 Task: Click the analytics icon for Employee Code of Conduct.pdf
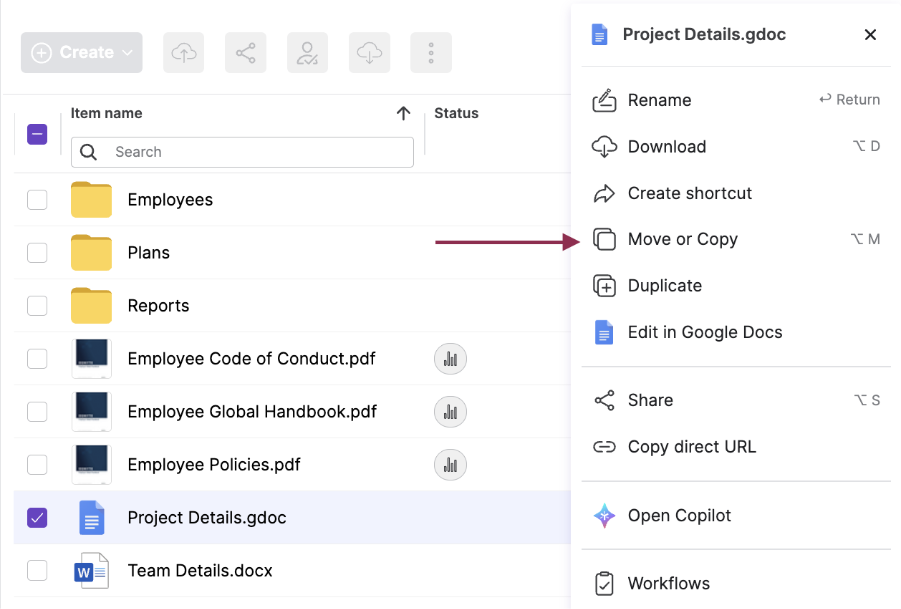[450, 359]
